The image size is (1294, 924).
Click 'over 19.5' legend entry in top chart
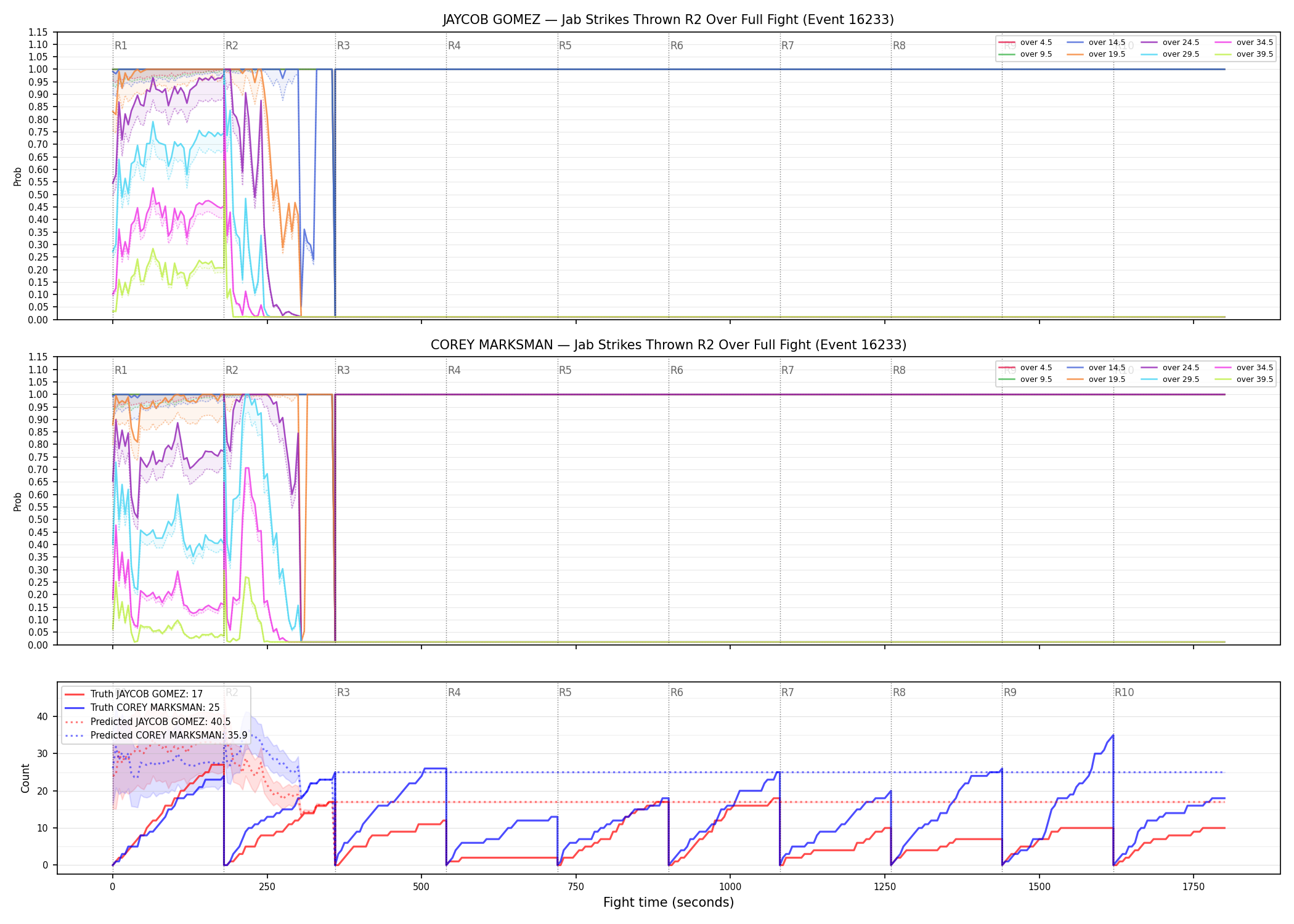[1096, 54]
